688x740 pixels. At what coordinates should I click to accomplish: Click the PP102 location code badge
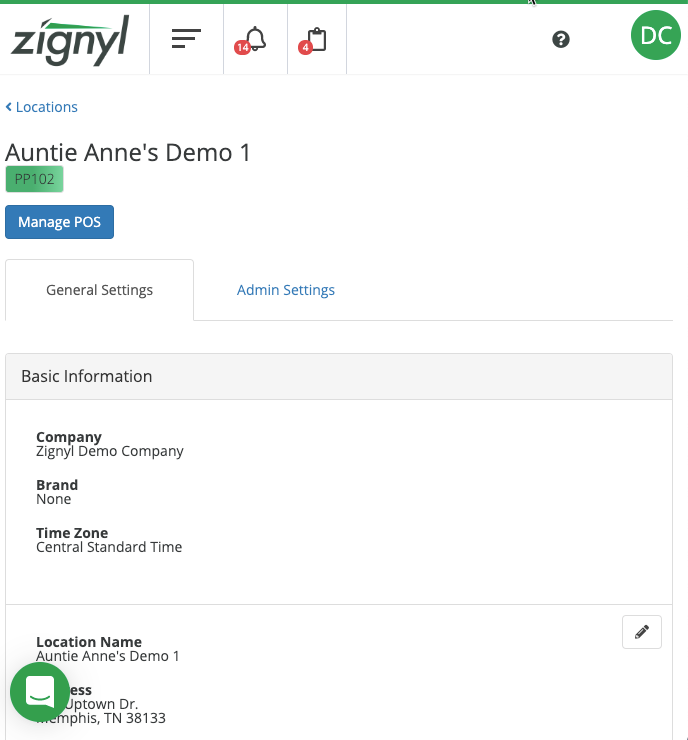click(34, 179)
